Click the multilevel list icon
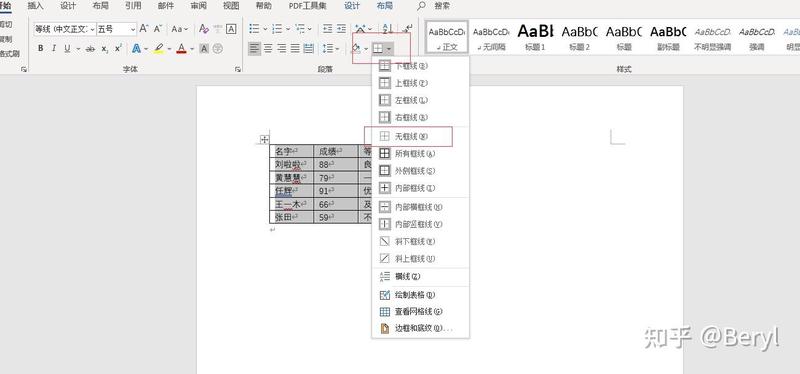The height and width of the screenshot is (374, 800). 299,29
